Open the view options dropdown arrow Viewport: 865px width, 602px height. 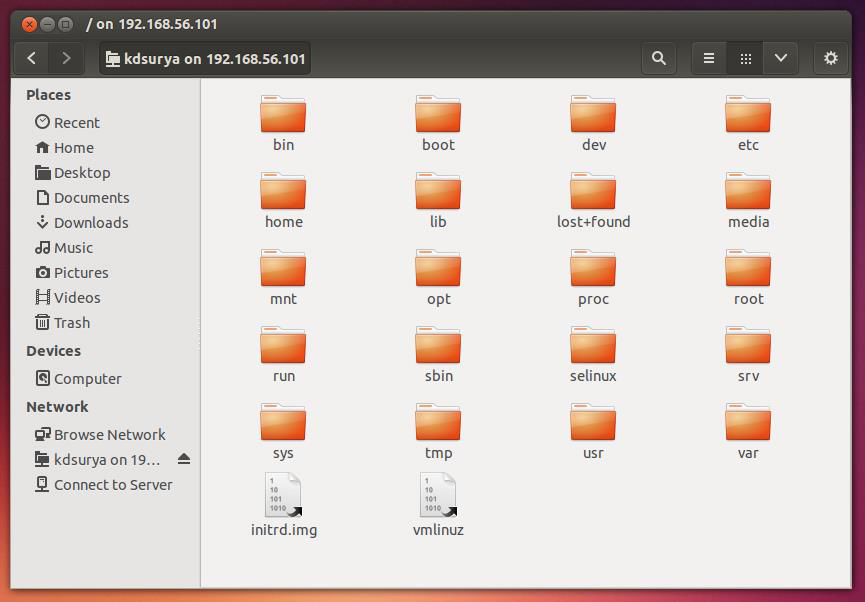point(781,59)
